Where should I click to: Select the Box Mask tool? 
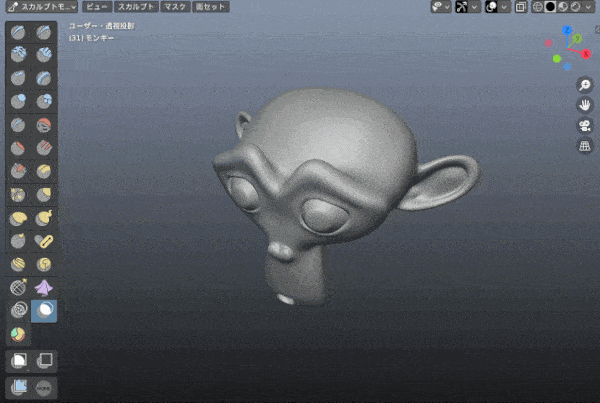[18, 361]
